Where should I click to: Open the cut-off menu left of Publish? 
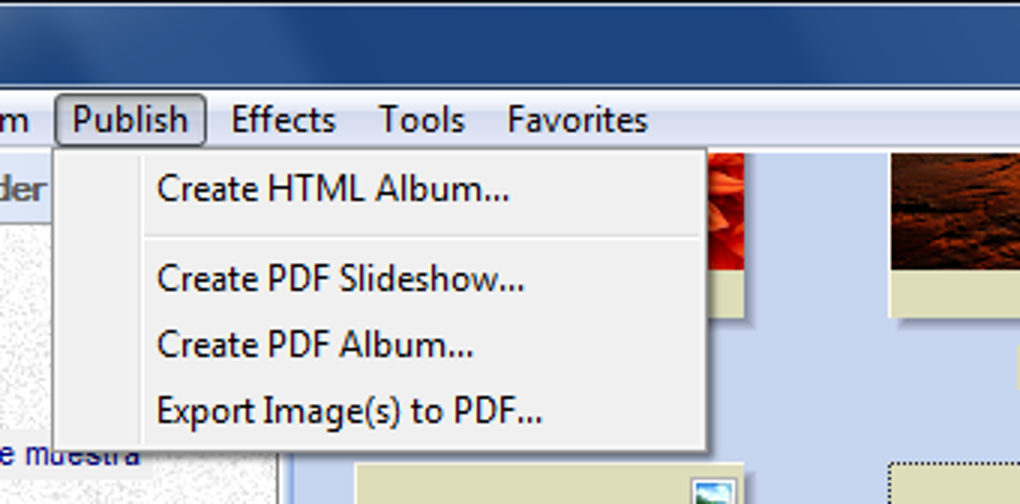[16, 120]
